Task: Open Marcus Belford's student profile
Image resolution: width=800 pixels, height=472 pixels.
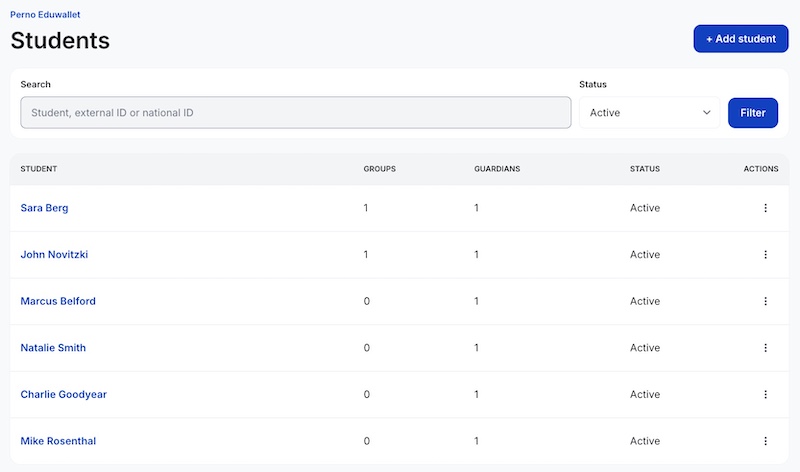Action: tap(58, 301)
